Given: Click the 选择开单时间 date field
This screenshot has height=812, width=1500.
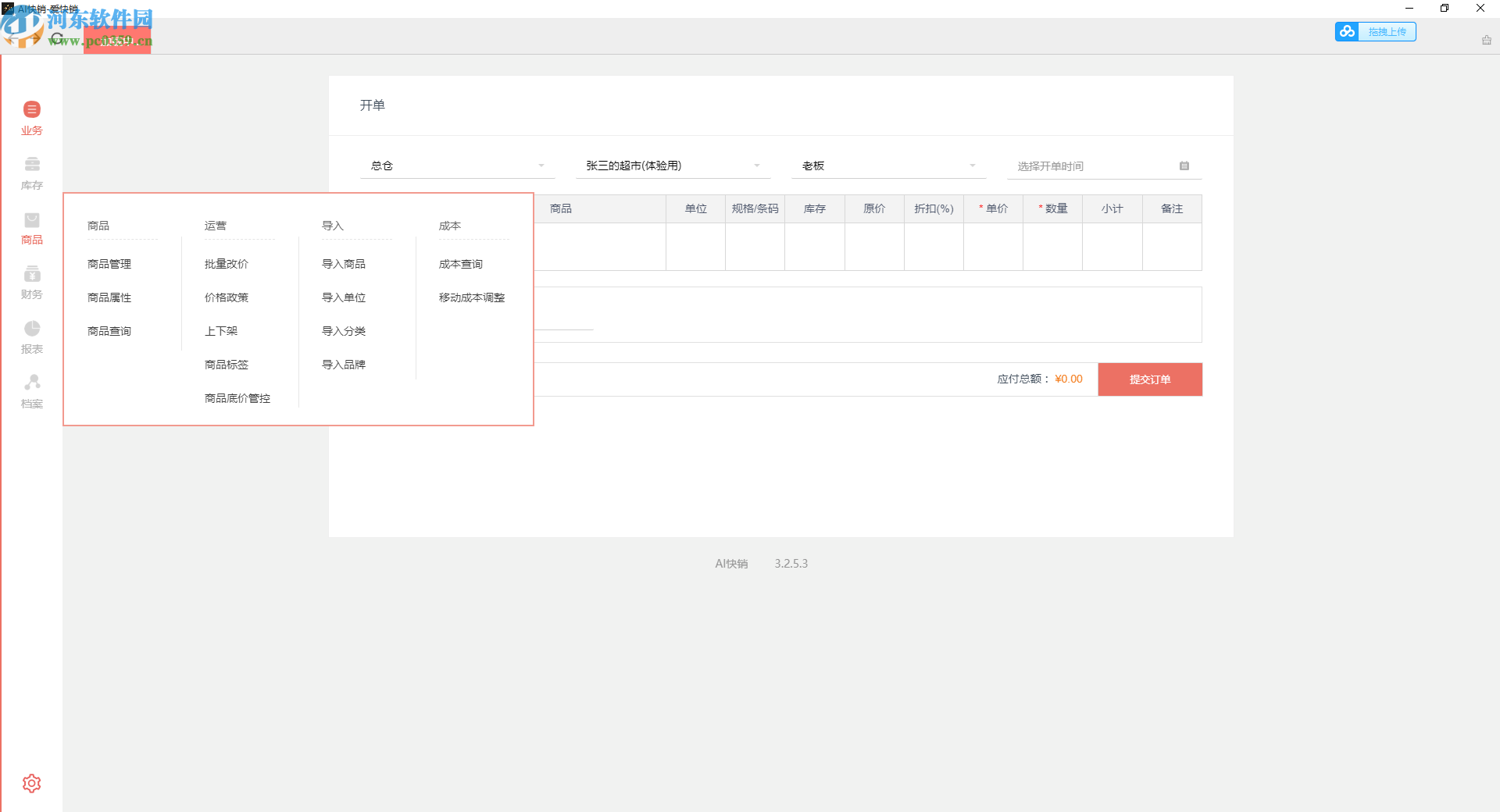Looking at the screenshot, I should (1104, 166).
